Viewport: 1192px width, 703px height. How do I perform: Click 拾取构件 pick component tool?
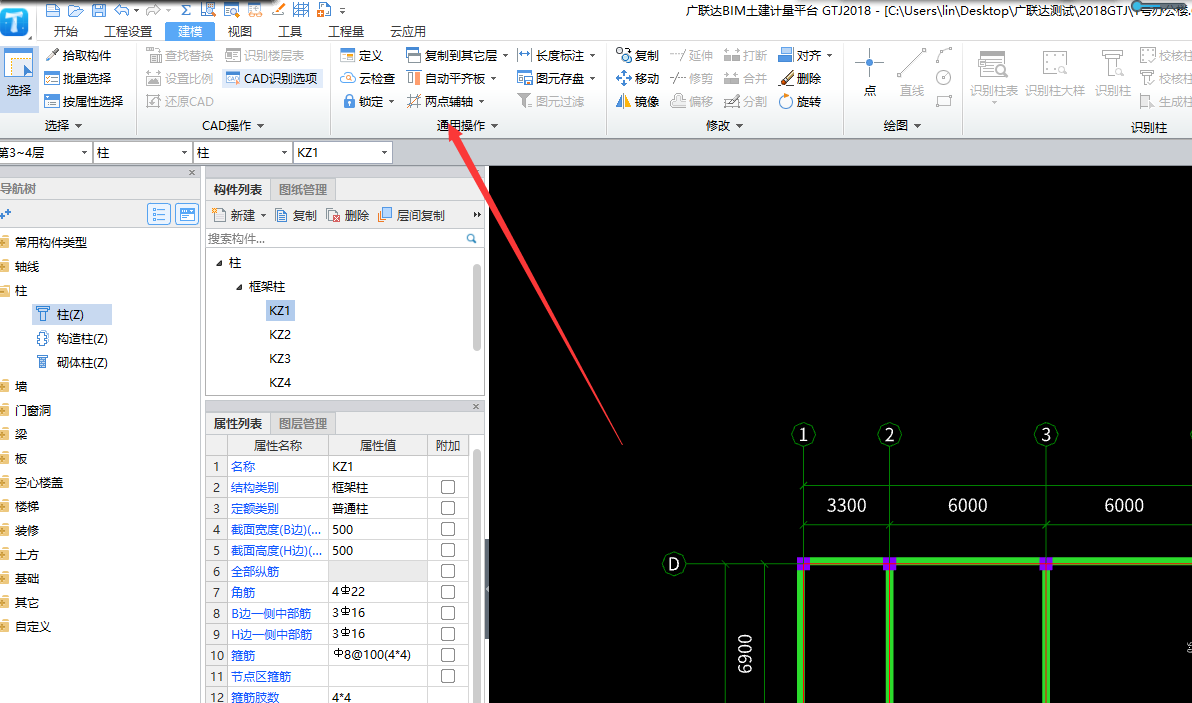tap(78, 55)
